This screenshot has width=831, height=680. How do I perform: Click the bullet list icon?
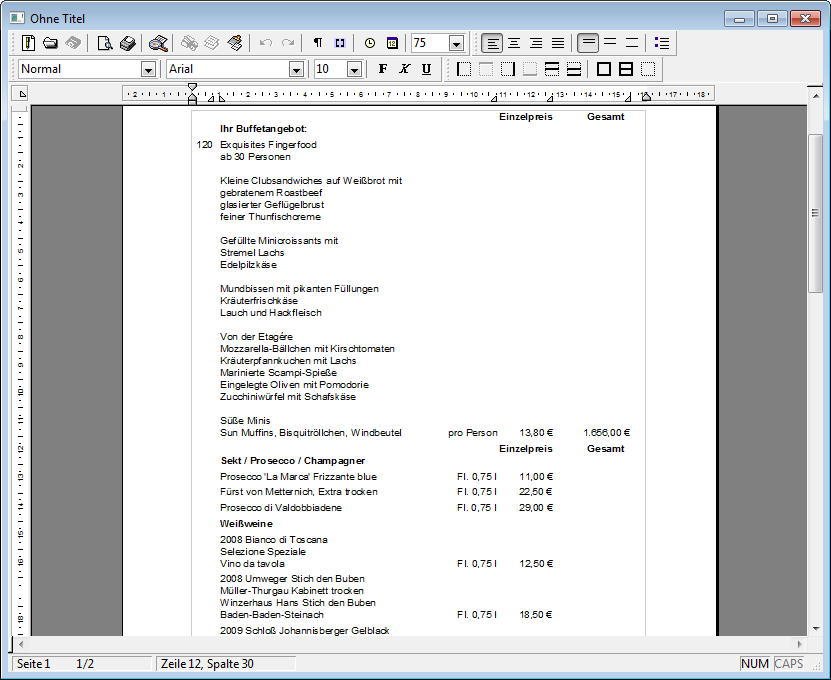point(661,43)
